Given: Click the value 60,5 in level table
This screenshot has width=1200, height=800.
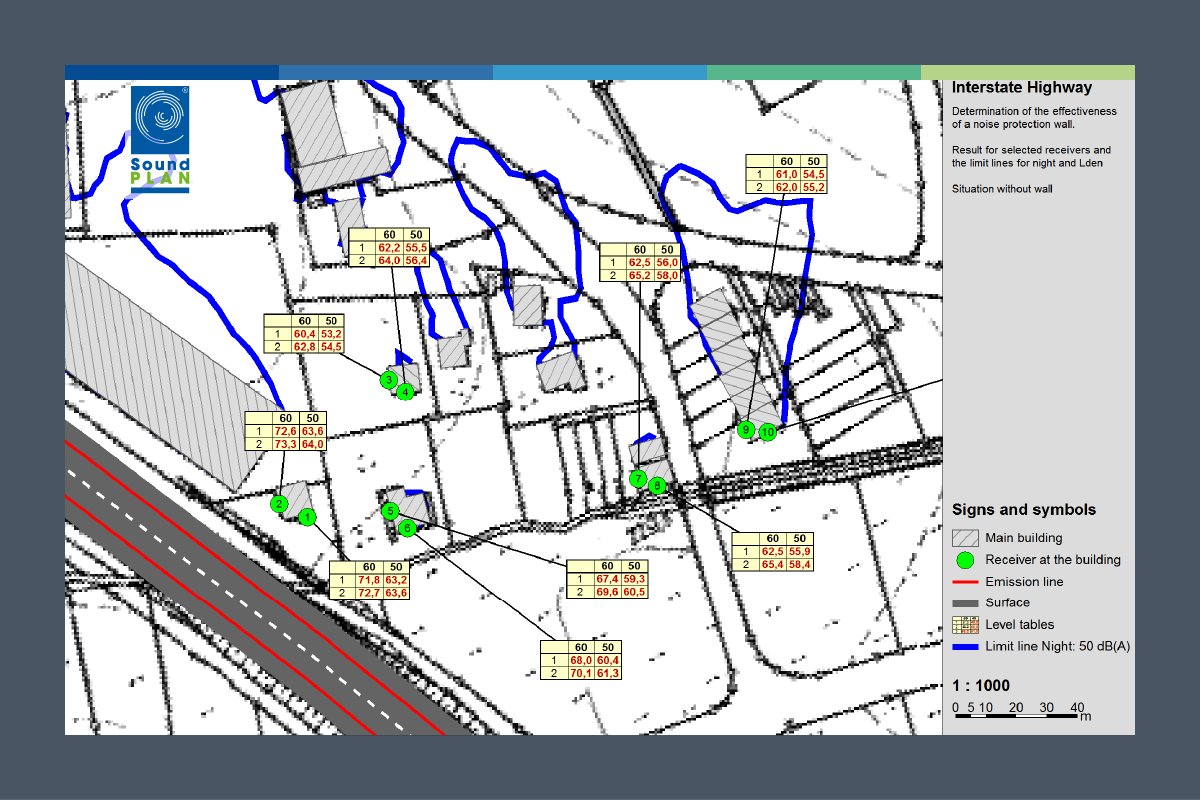Looking at the screenshot, I should pos(635,593).
